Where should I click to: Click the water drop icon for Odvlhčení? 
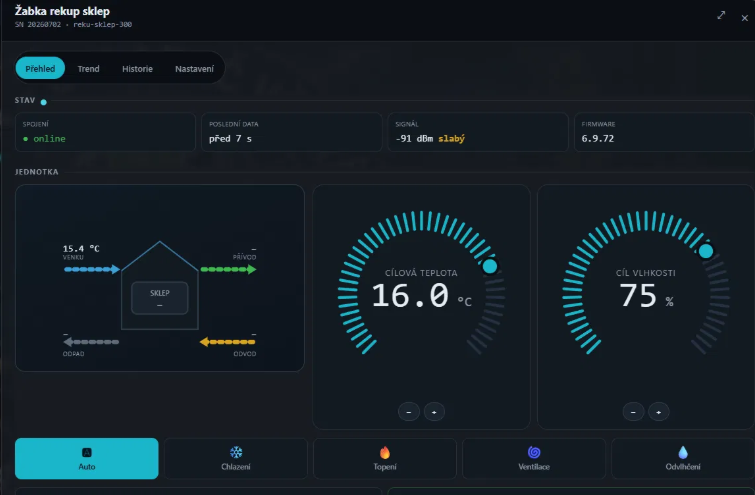point(683,452)
